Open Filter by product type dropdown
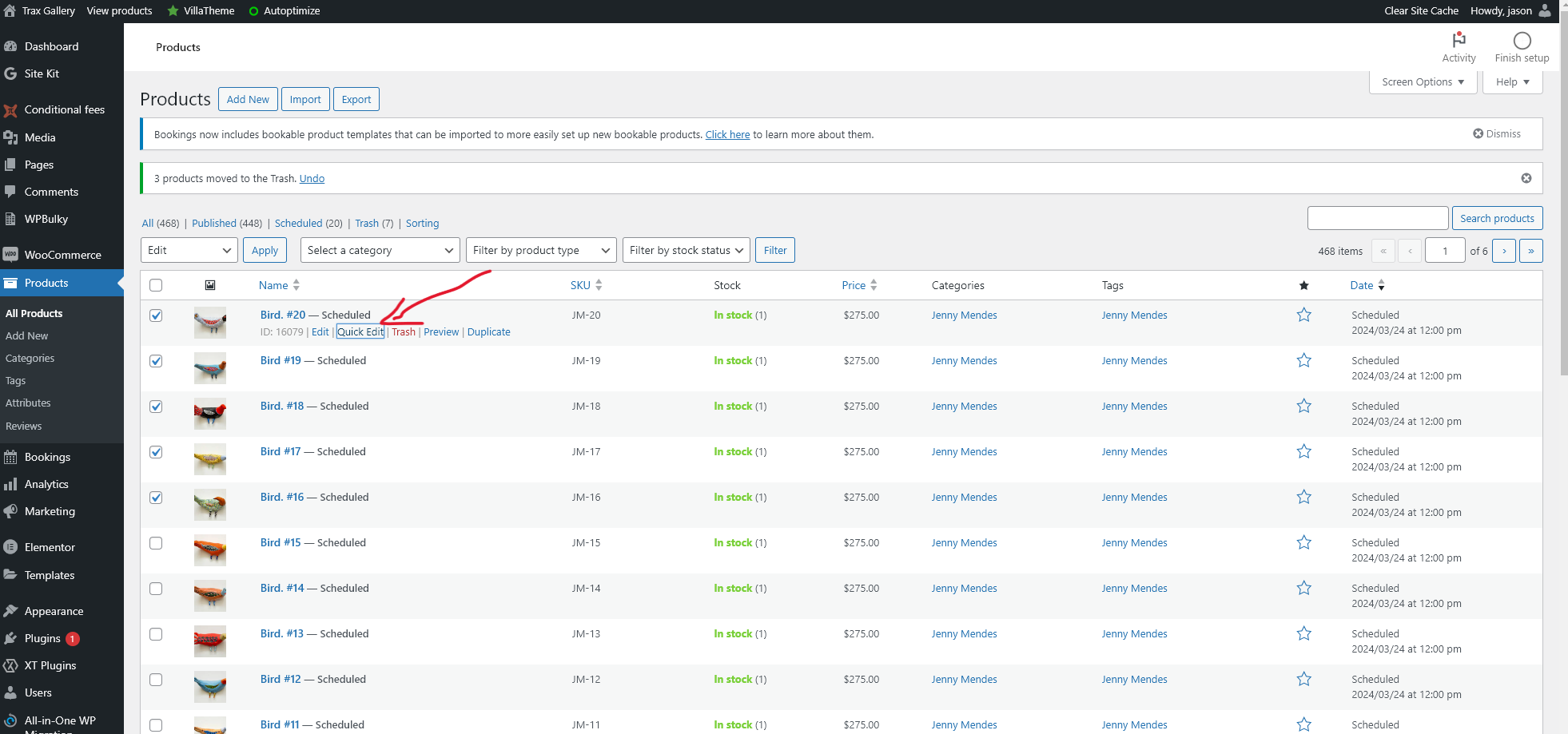1568x734 pixels. pos(541,250)
